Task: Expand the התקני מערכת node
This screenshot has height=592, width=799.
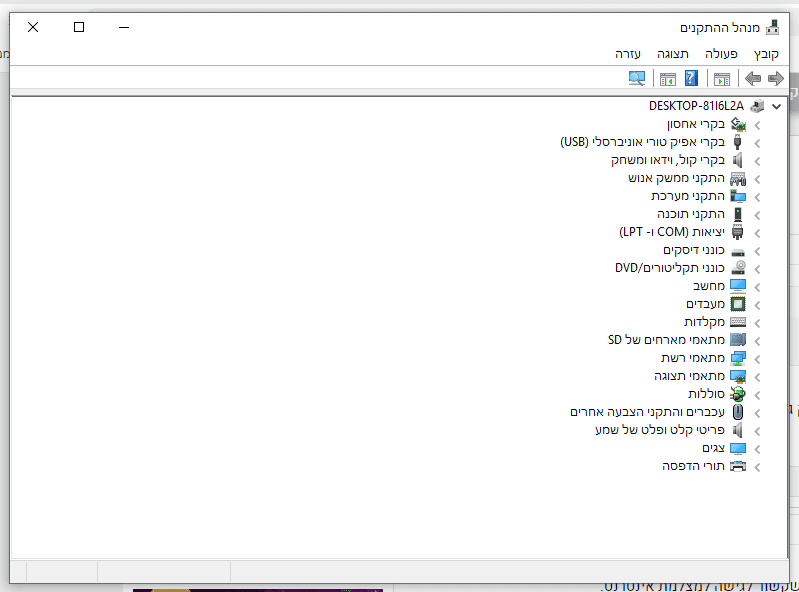Action: (758, 197)
